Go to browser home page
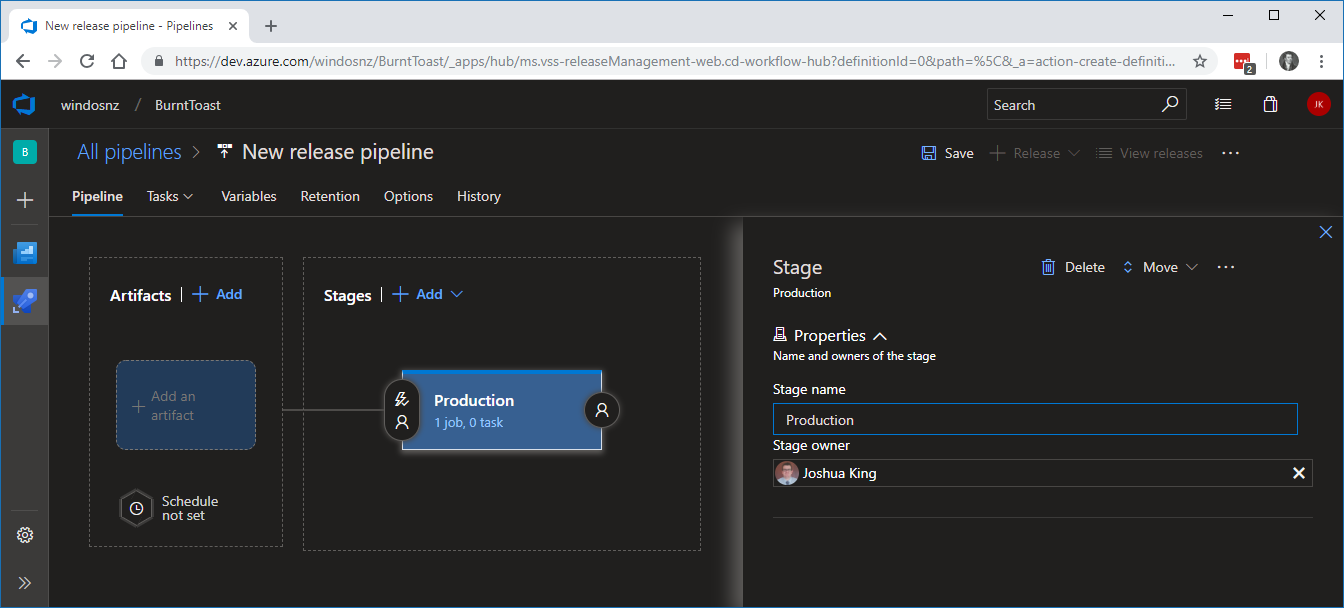 (x=119, y=61)
